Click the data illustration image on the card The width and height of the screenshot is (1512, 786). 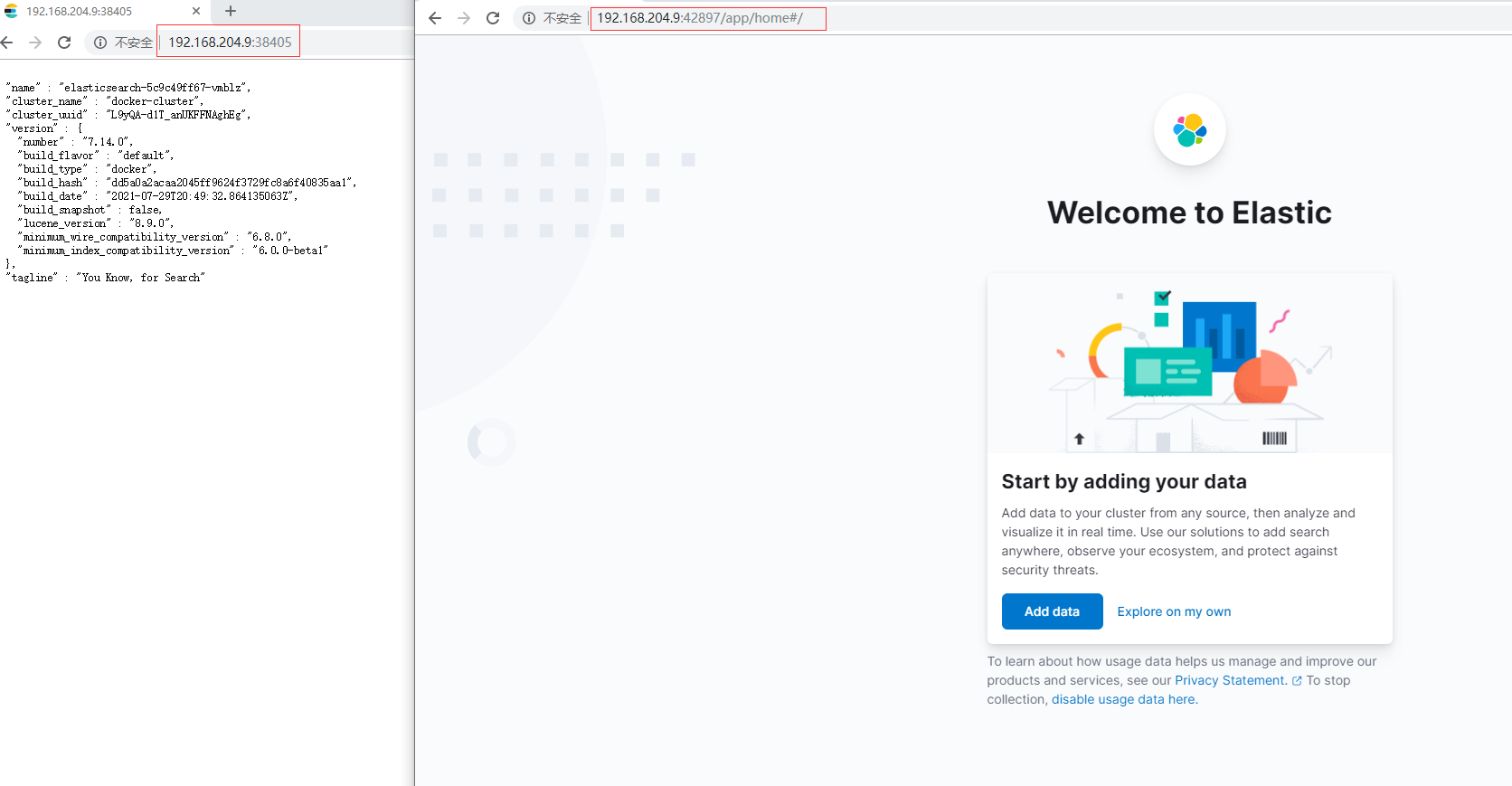pyautogui.click(x=1190, y=364)
